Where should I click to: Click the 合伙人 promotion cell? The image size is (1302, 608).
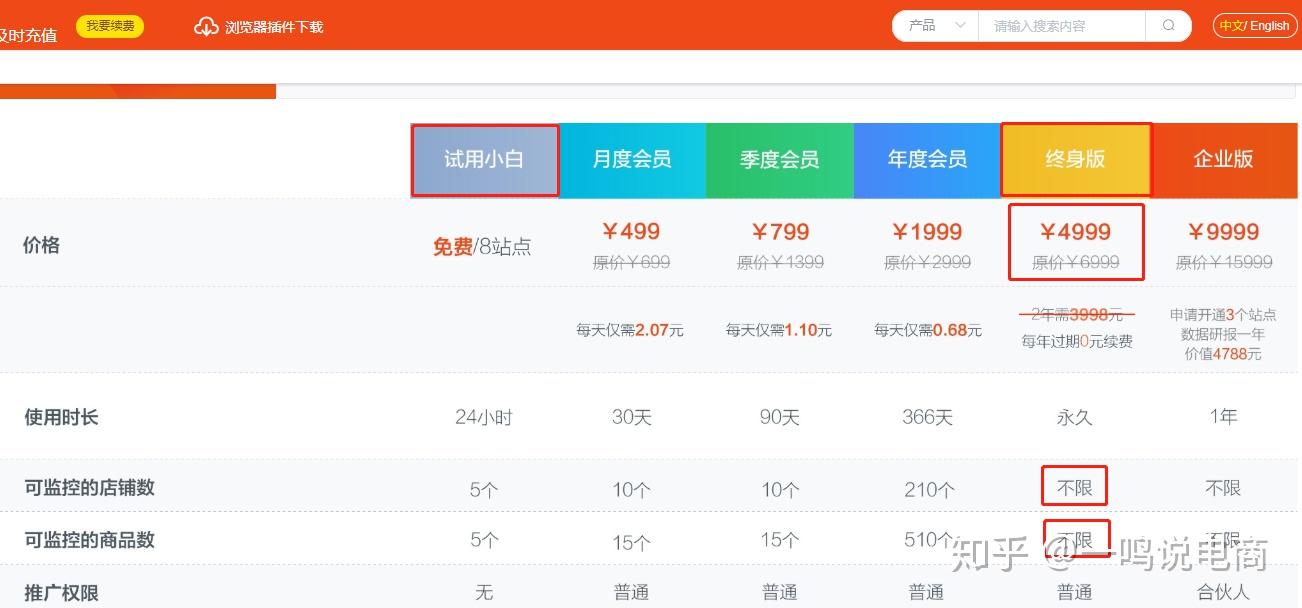(1223, 593)
